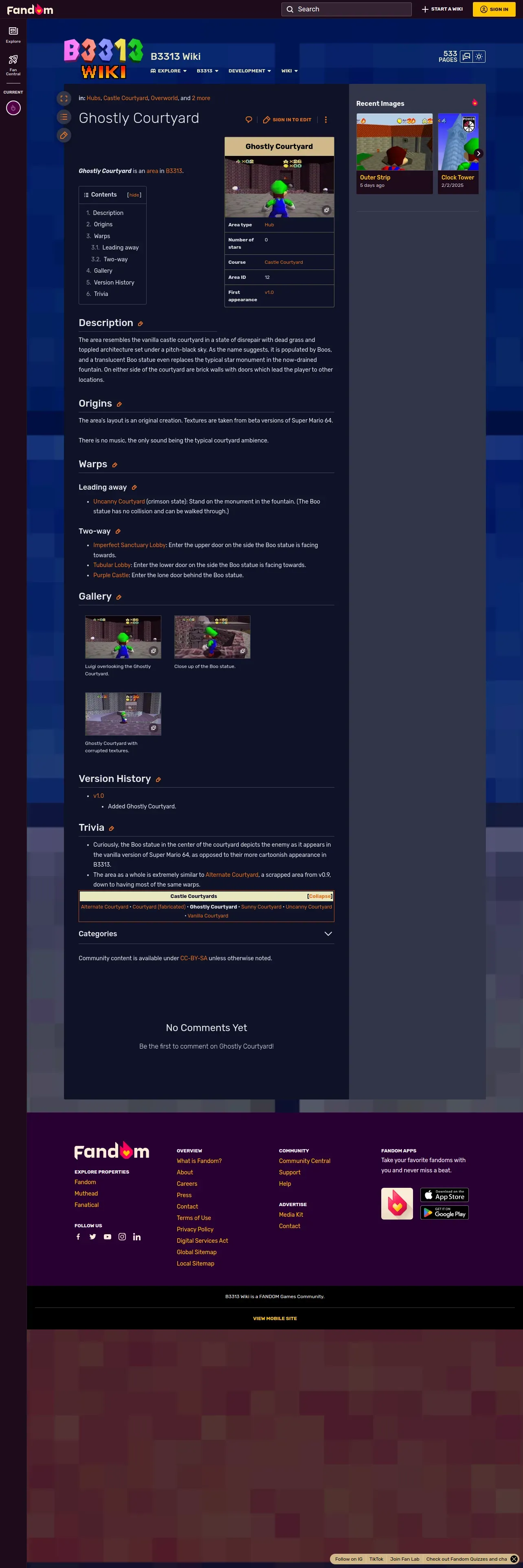This screenshot has height=1568, width=523.
Task: Get it on Google Play badge
Action: [444, 1213]
